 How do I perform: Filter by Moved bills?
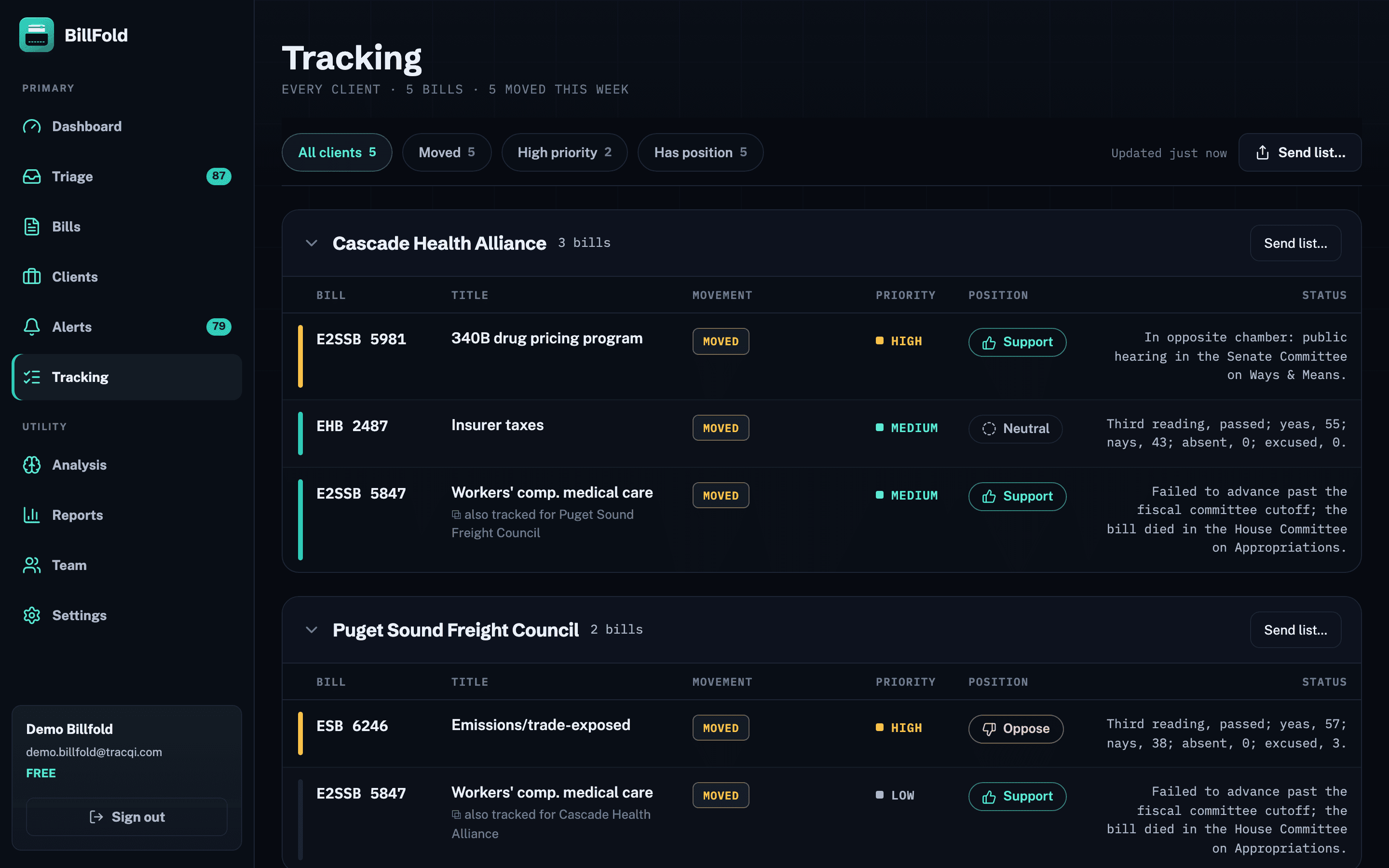coord(447,152)
